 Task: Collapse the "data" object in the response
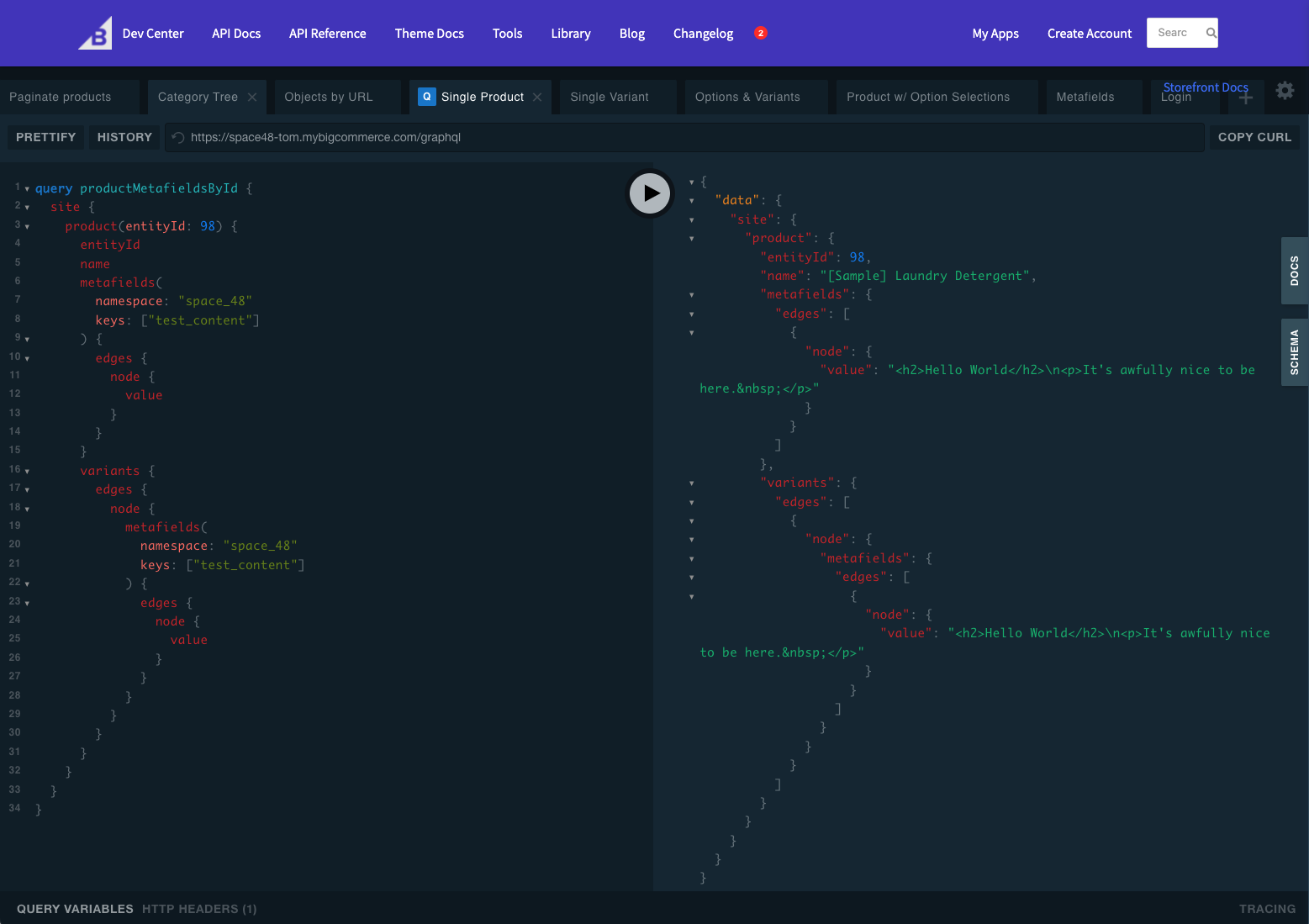(692, 201)
